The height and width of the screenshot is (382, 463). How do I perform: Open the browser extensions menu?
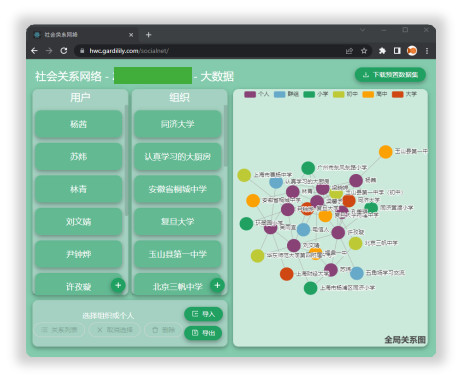(382, 51)
